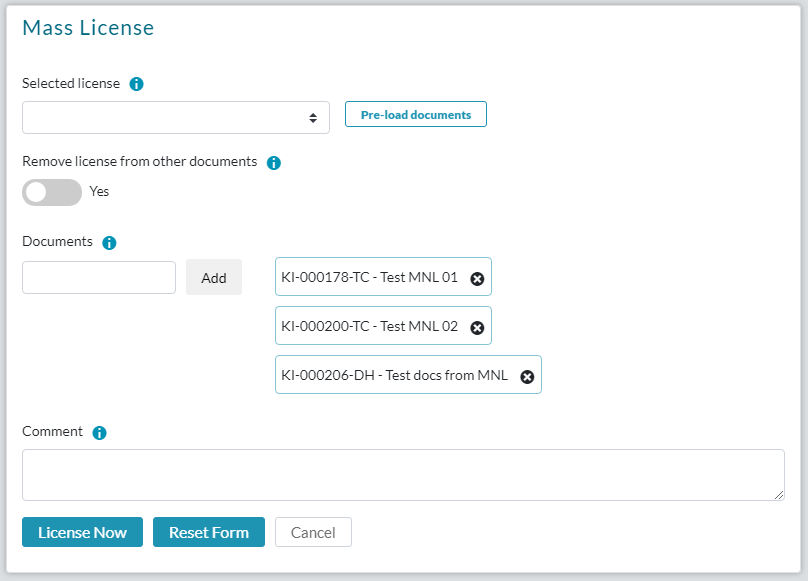Open the Selected license dropdown
Image resolution: width=808 pixels, height=581 pixels.
click(x=176, y=118)
